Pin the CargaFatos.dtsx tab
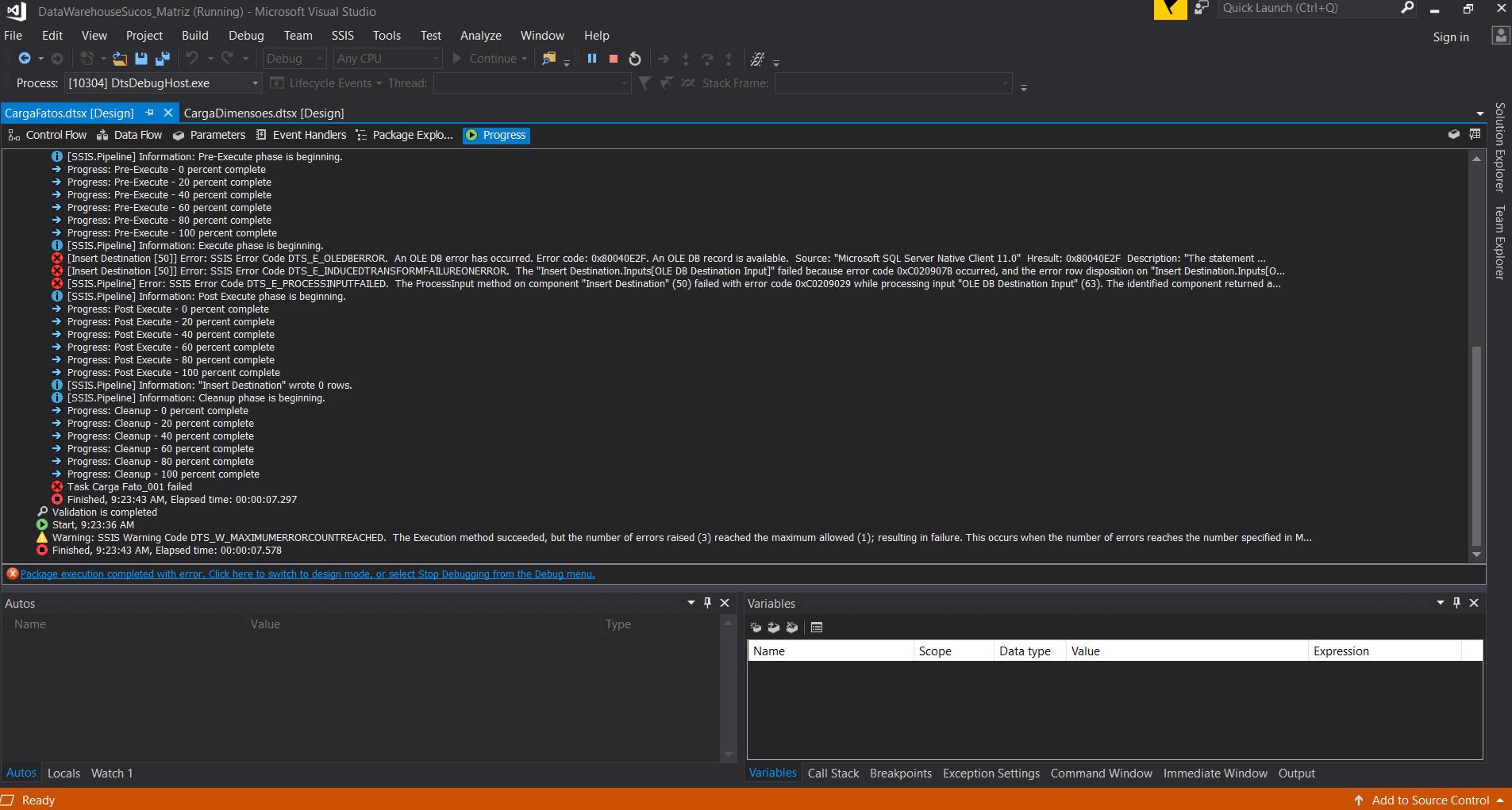Screen dimensions: 1512x810 149,113
